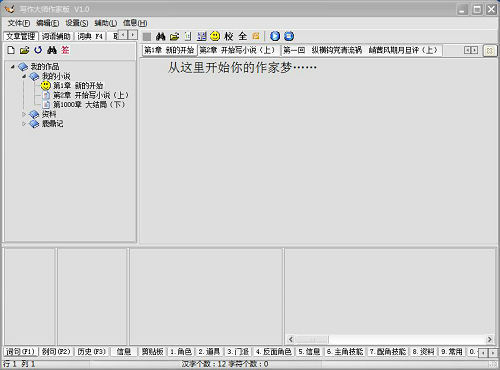Open the 8.资料 bottom tab
This screenshot has height=370, width=500.
[x=423, y=352]
